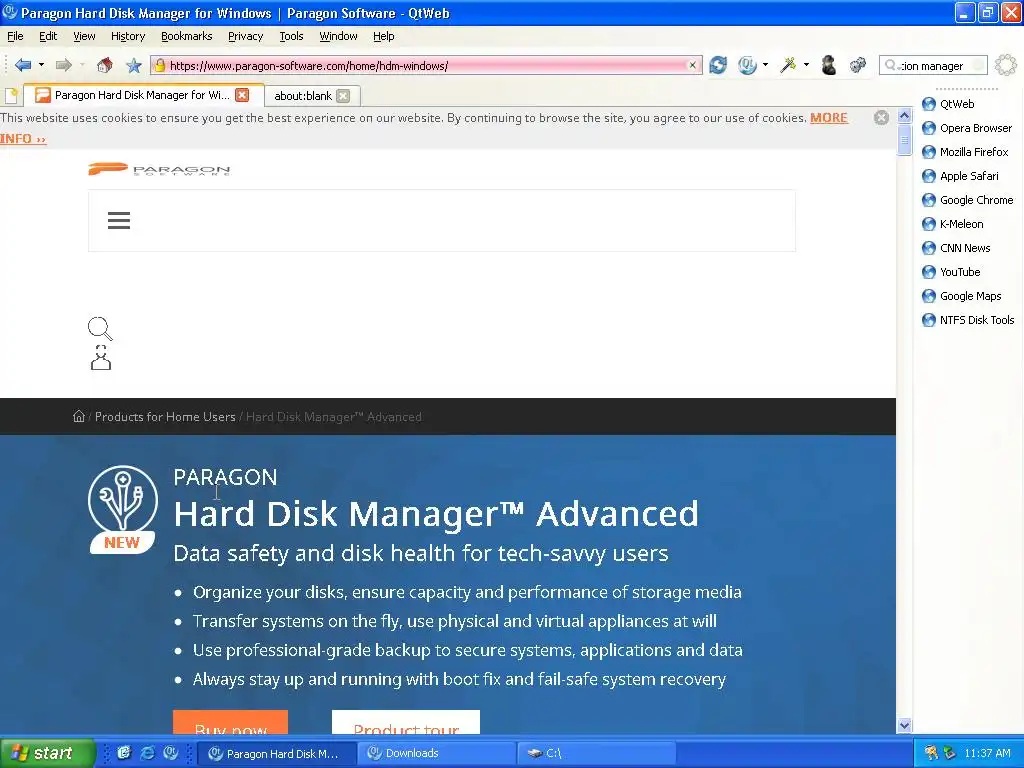Bookmark page with the star icon
The image size is (1024, 768).
point(134,65)
